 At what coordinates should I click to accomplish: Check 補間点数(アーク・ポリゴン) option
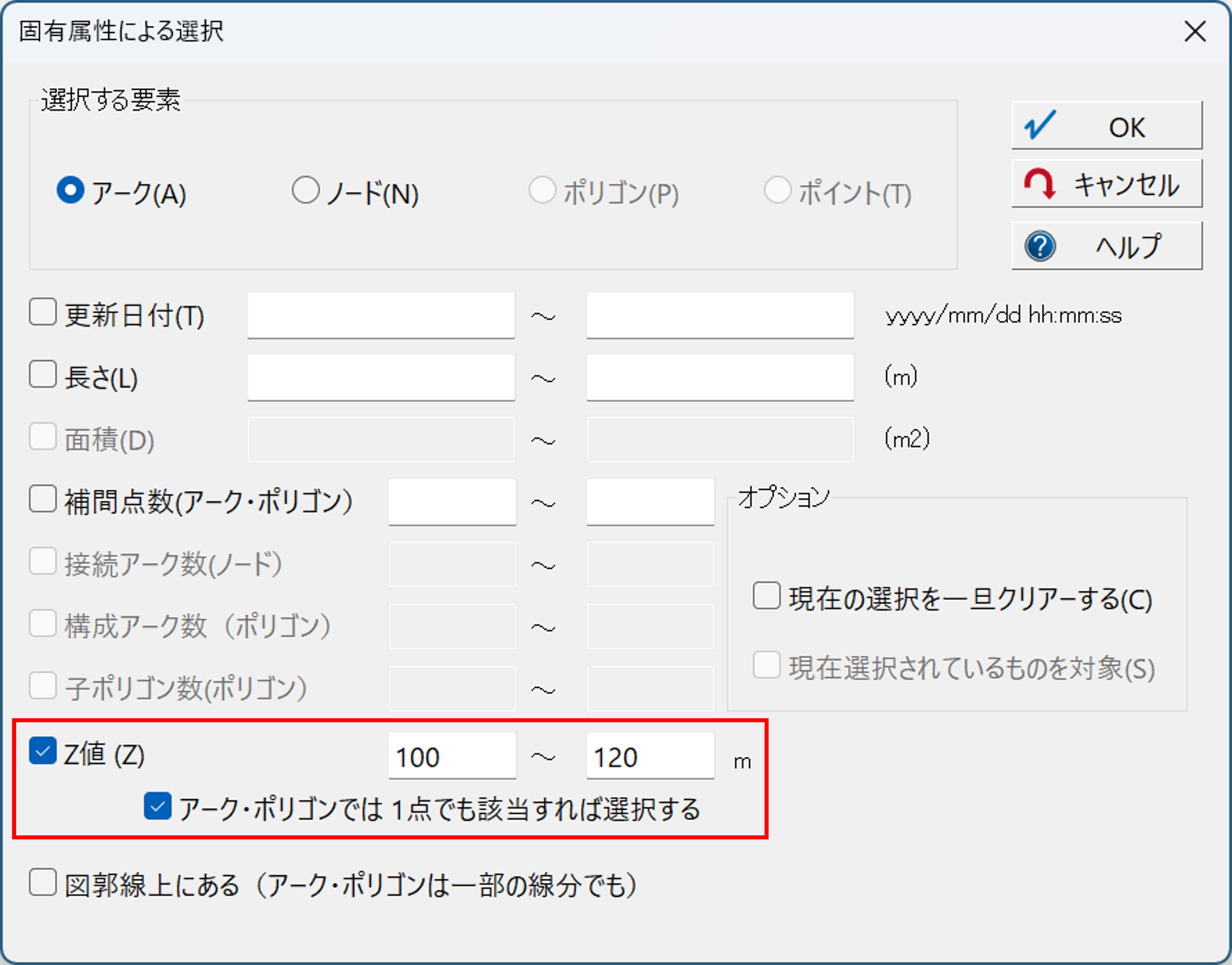click(x=43, y=499)
